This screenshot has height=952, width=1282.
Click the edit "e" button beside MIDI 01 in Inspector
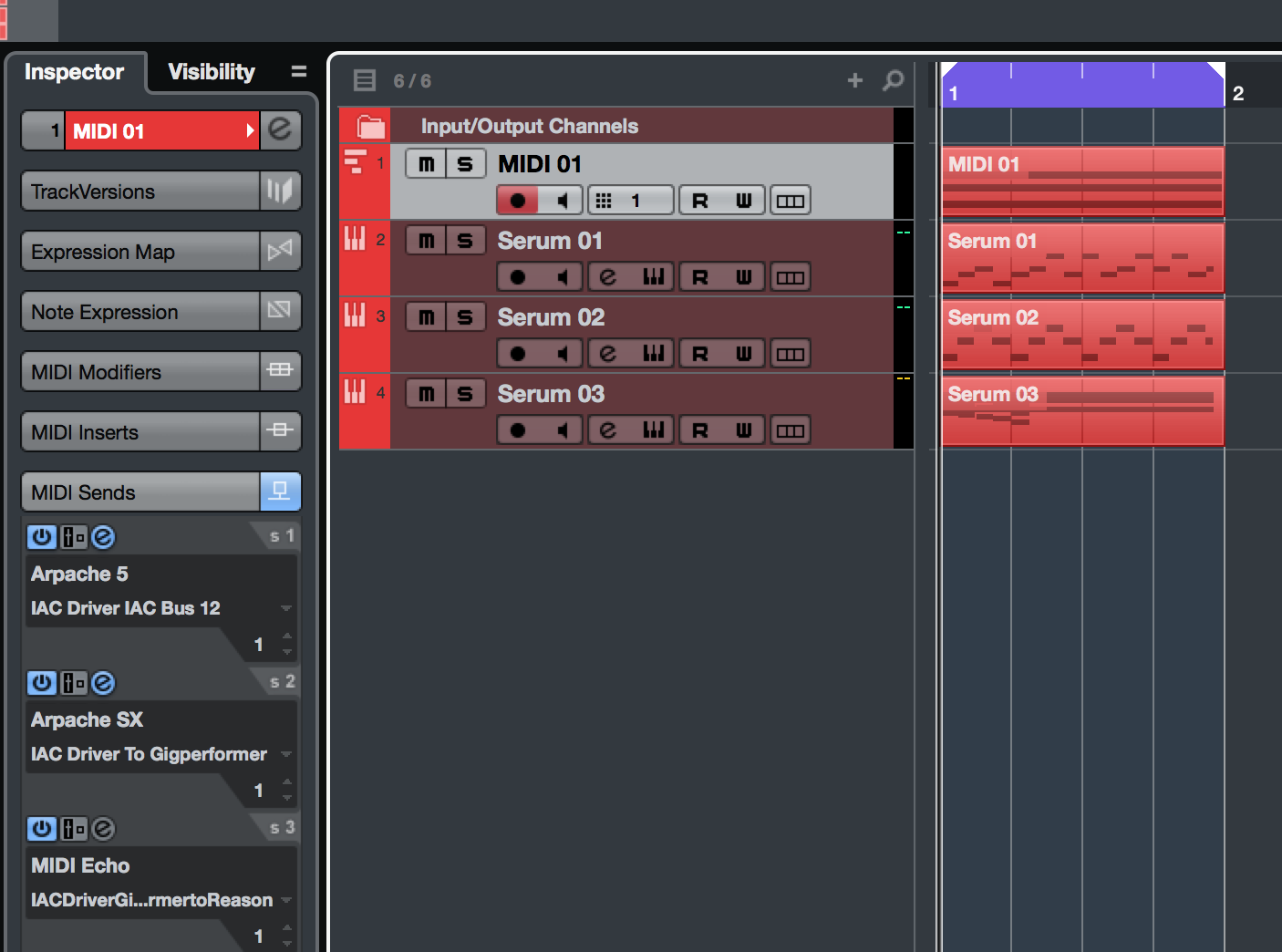click(x=281, y=130)
